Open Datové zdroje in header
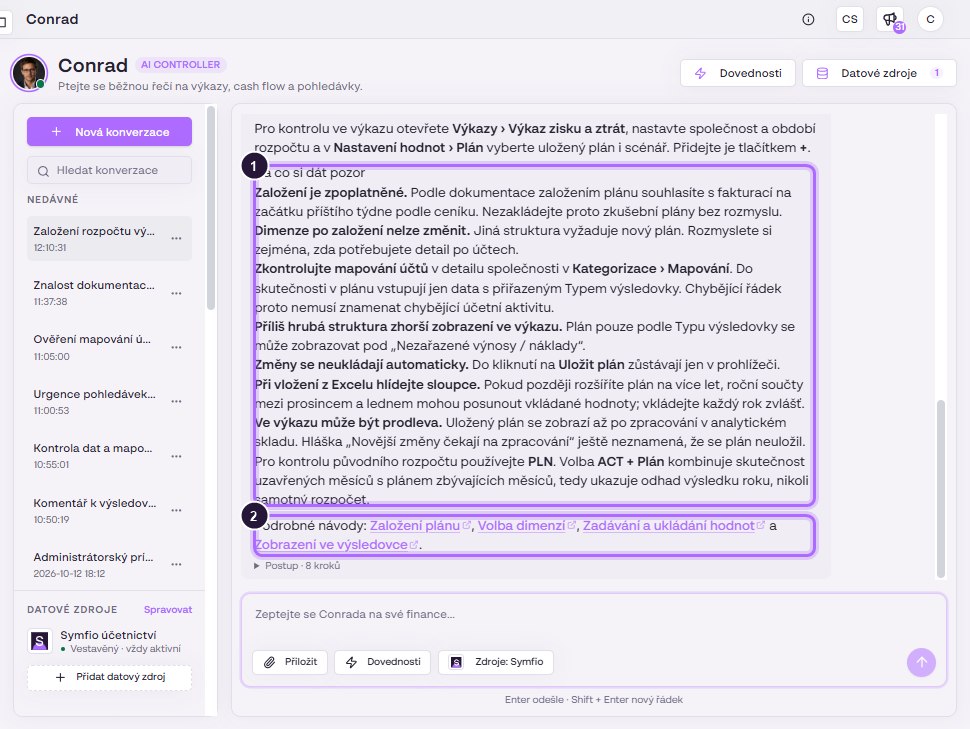This screenshot has width=970, height=729. [x=879, y=73]
